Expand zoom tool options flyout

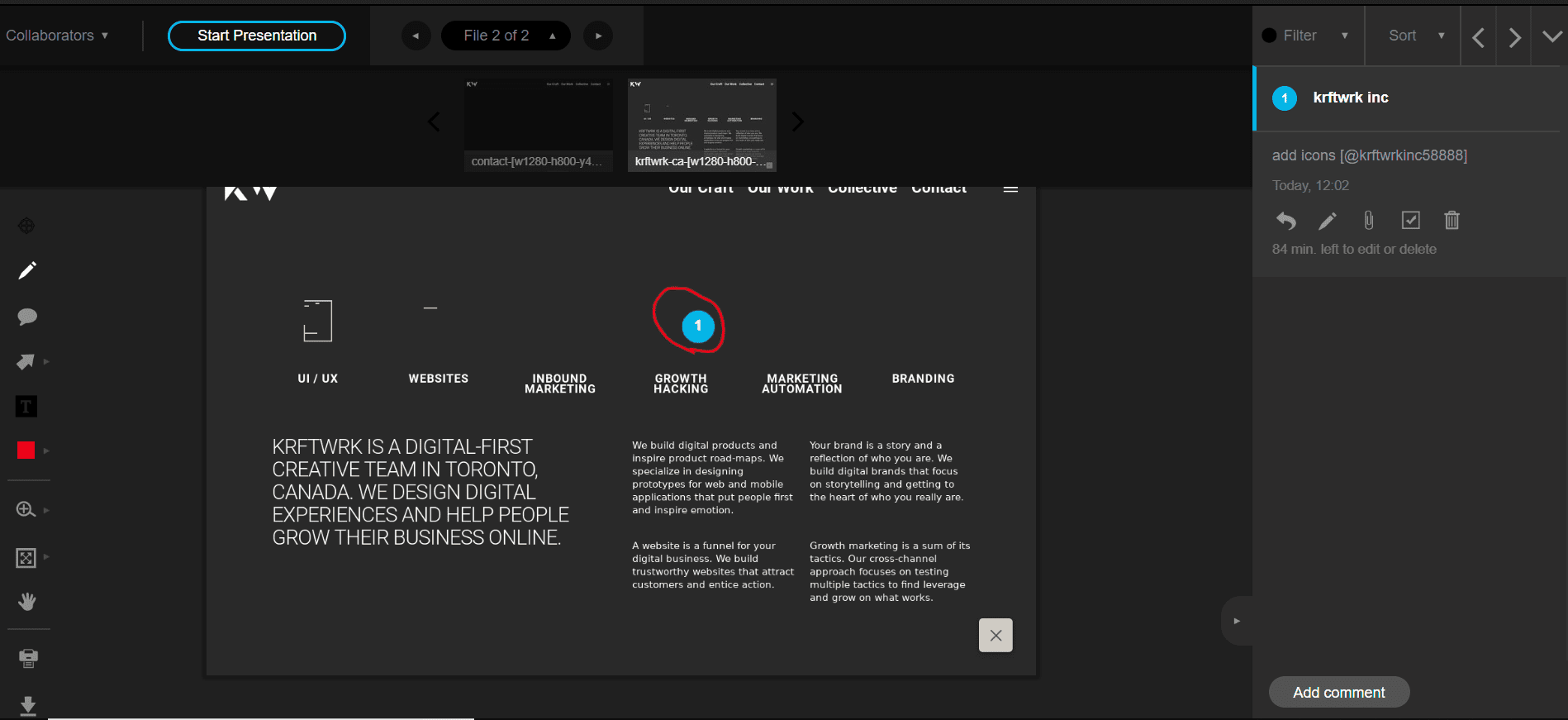coord(46,510)
